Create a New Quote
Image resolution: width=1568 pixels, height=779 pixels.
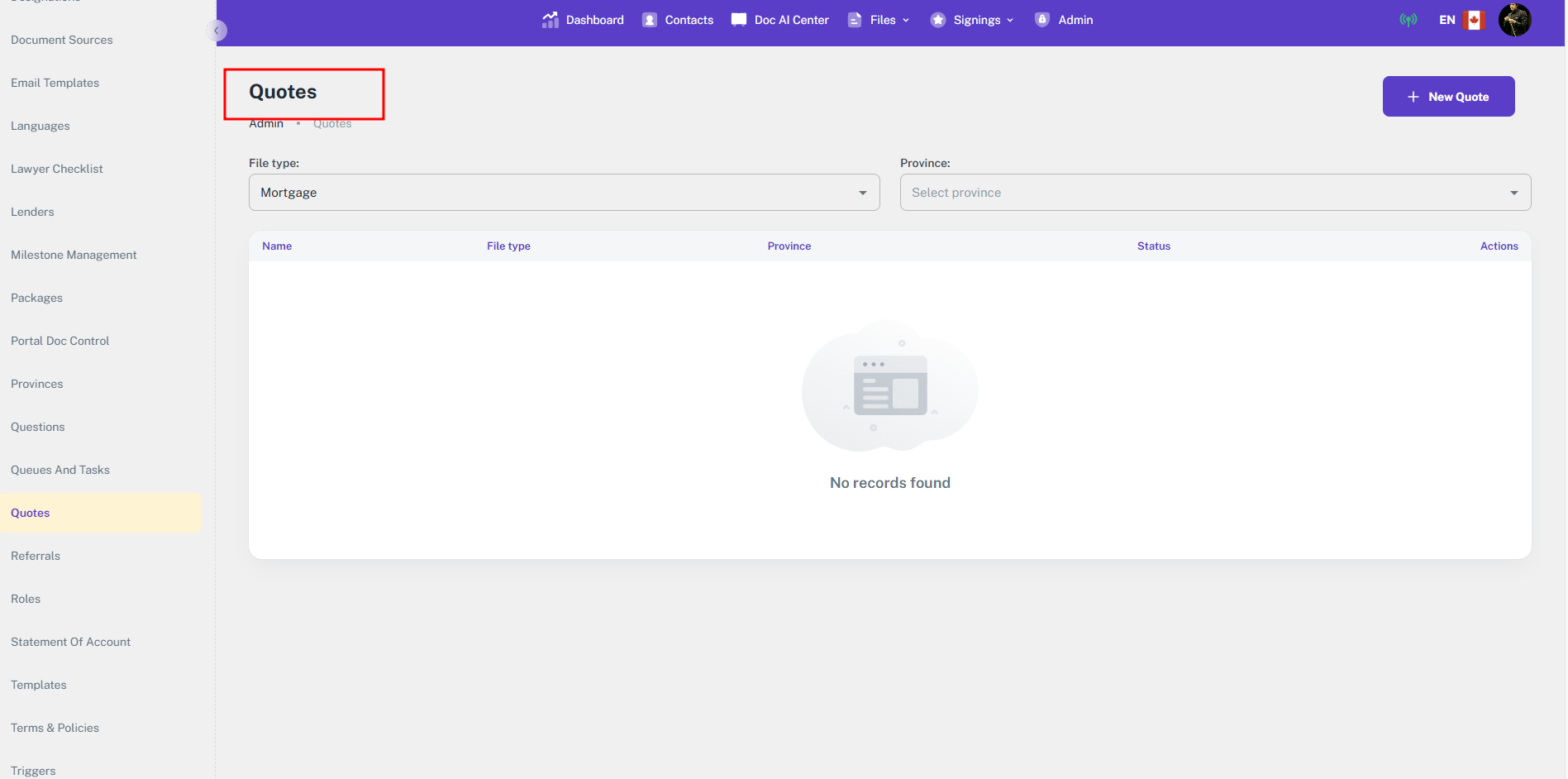pos(1449,97)
